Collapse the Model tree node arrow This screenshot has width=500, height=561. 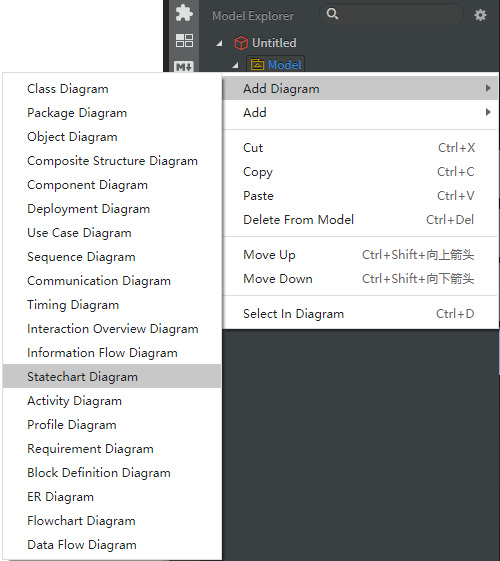click(x=235, y=65)
